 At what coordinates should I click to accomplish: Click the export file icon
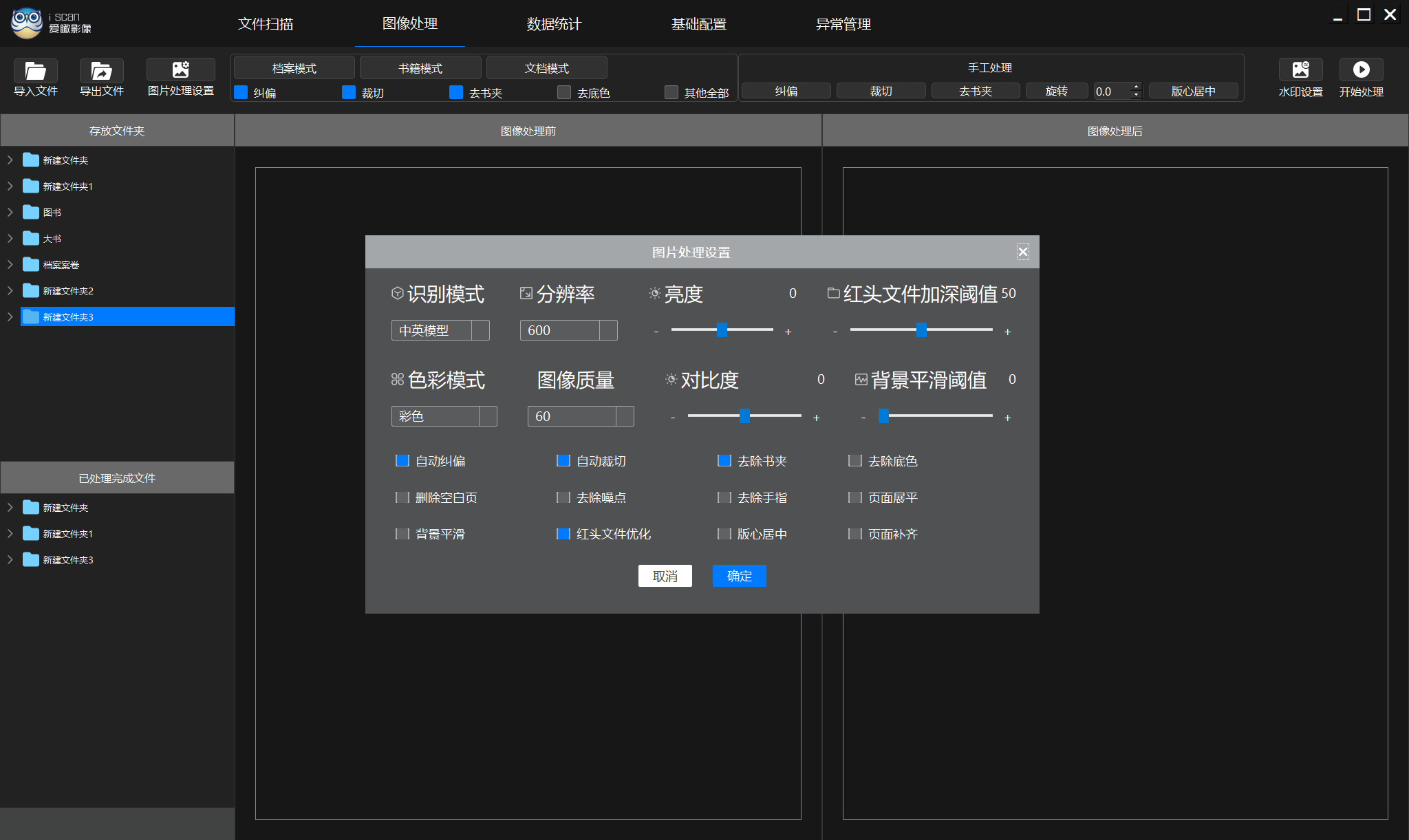[101, 70]
